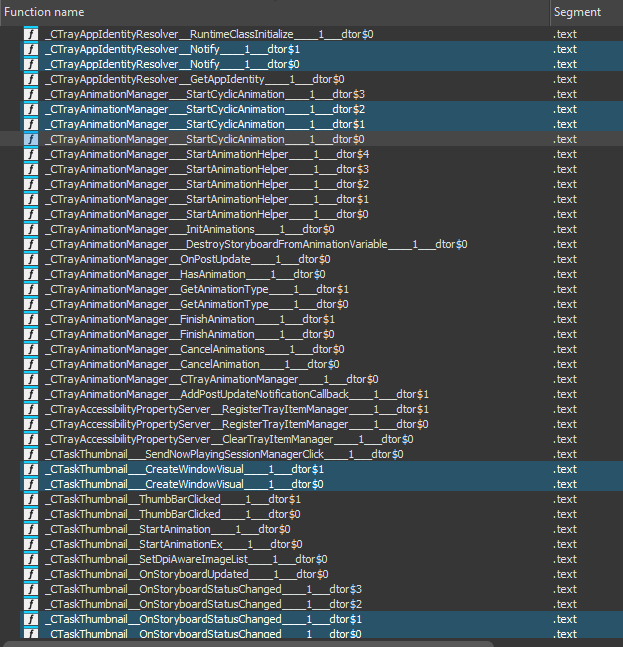Select _CTrayAnimationManager__HasAnimation dtor$0 name
Viewport: 623px width, 647px height.
(x=185, y=274)
